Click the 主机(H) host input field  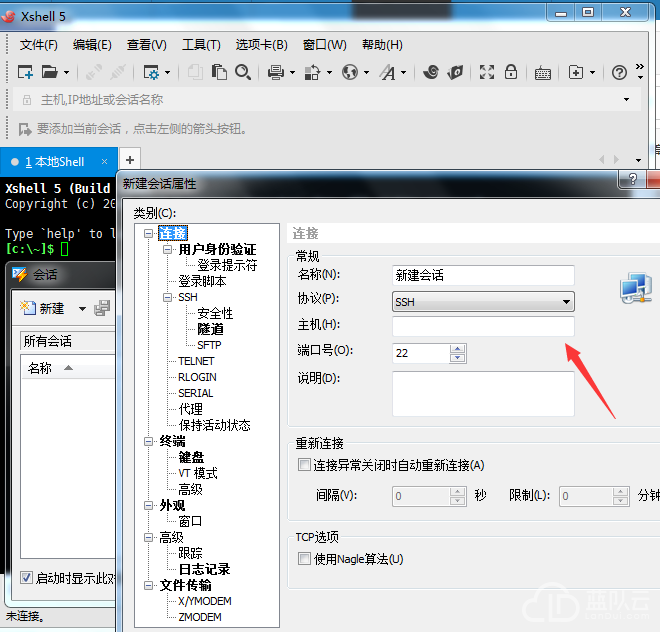(483, 327)
